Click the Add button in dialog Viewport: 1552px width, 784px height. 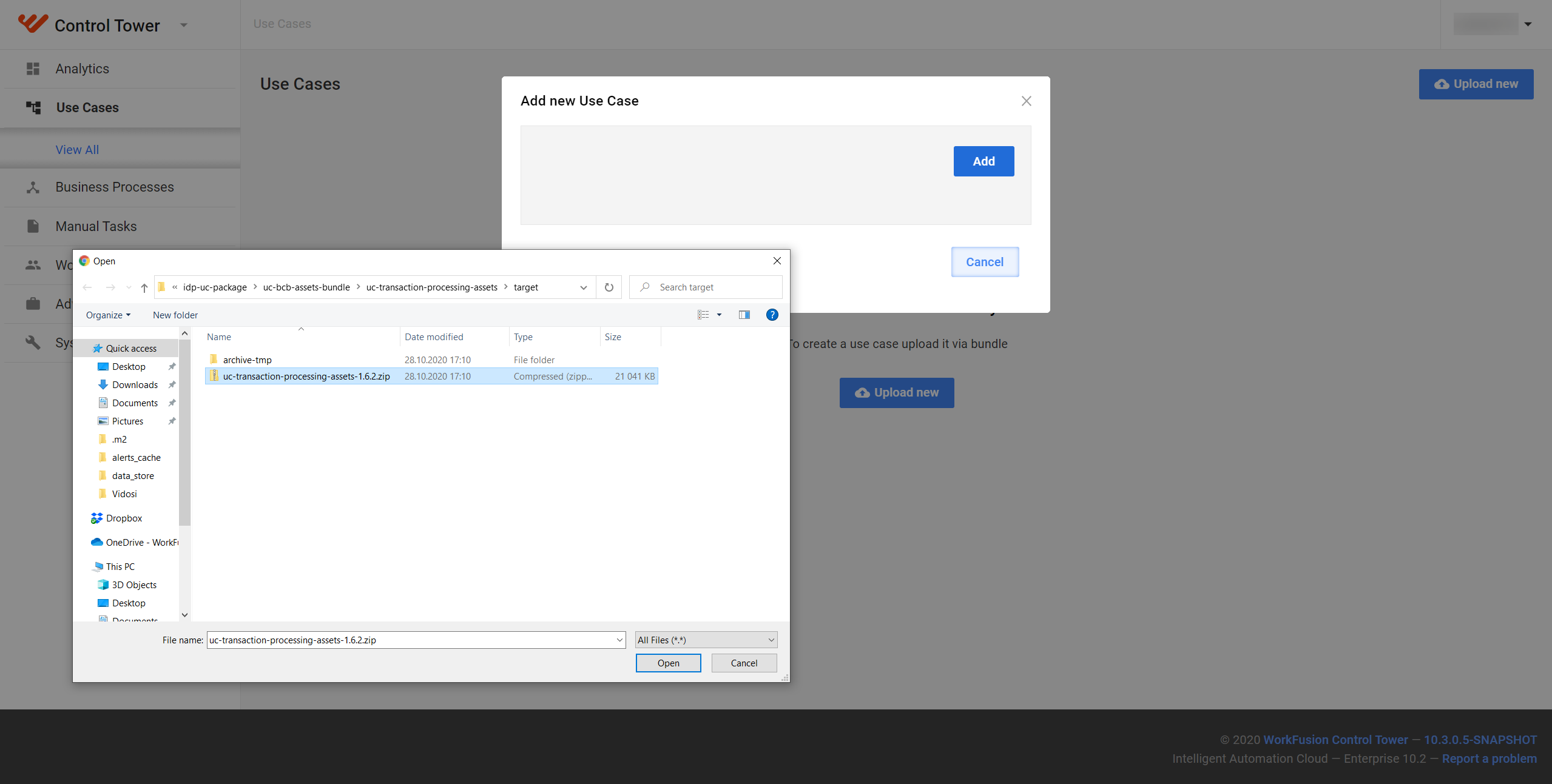[984, 161]
